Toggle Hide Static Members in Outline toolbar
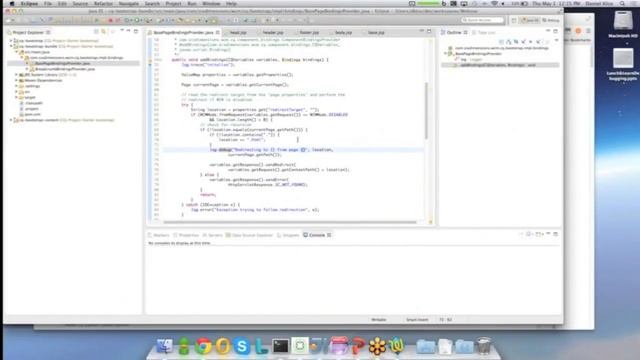 point(523,42)
